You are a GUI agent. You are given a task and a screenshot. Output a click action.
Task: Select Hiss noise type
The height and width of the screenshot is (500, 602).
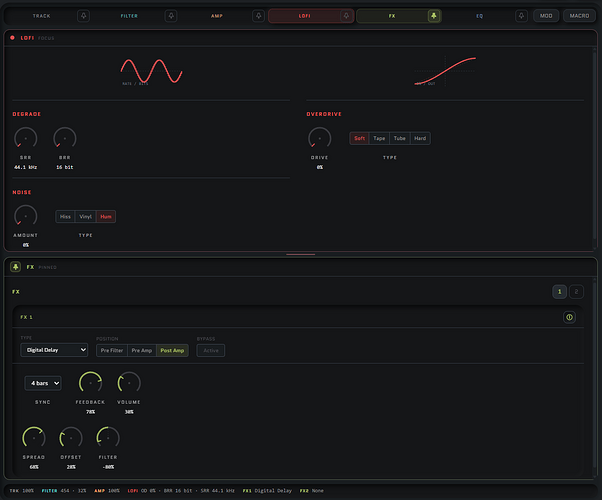point(65,217)
